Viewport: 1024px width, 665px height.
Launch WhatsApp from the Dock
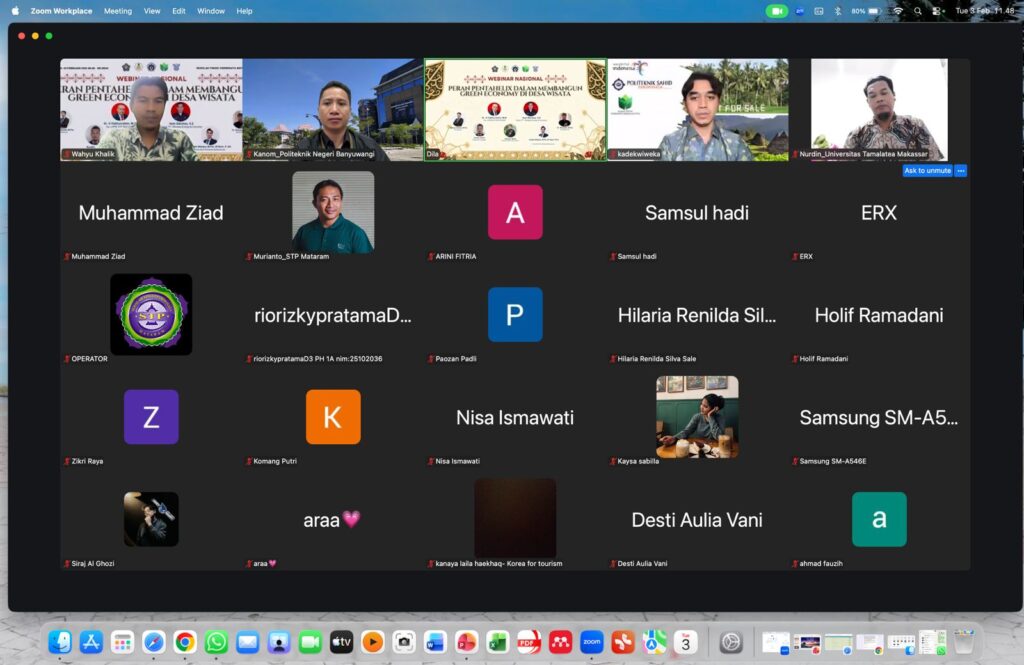[x=217, y=642]
